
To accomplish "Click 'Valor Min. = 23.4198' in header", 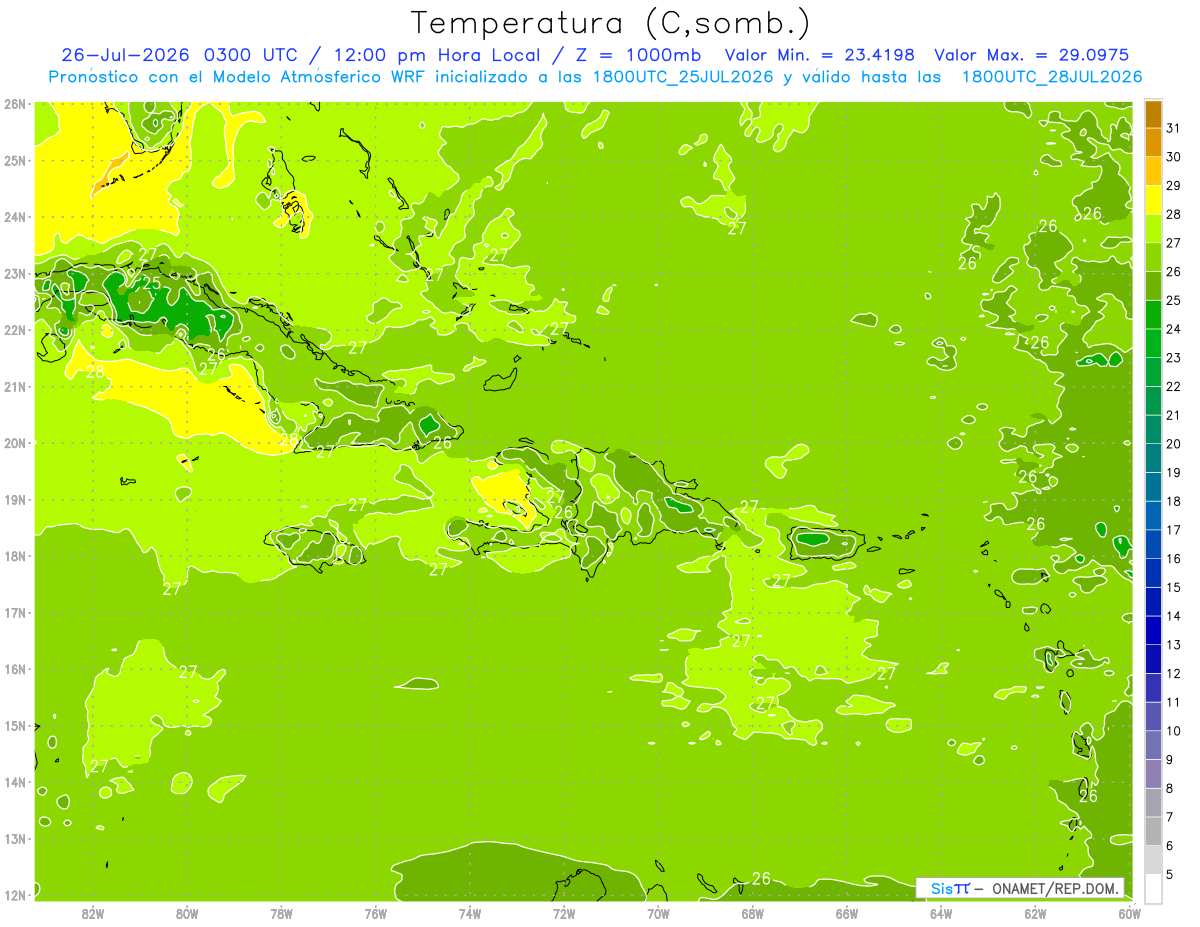I will [819, 55].
